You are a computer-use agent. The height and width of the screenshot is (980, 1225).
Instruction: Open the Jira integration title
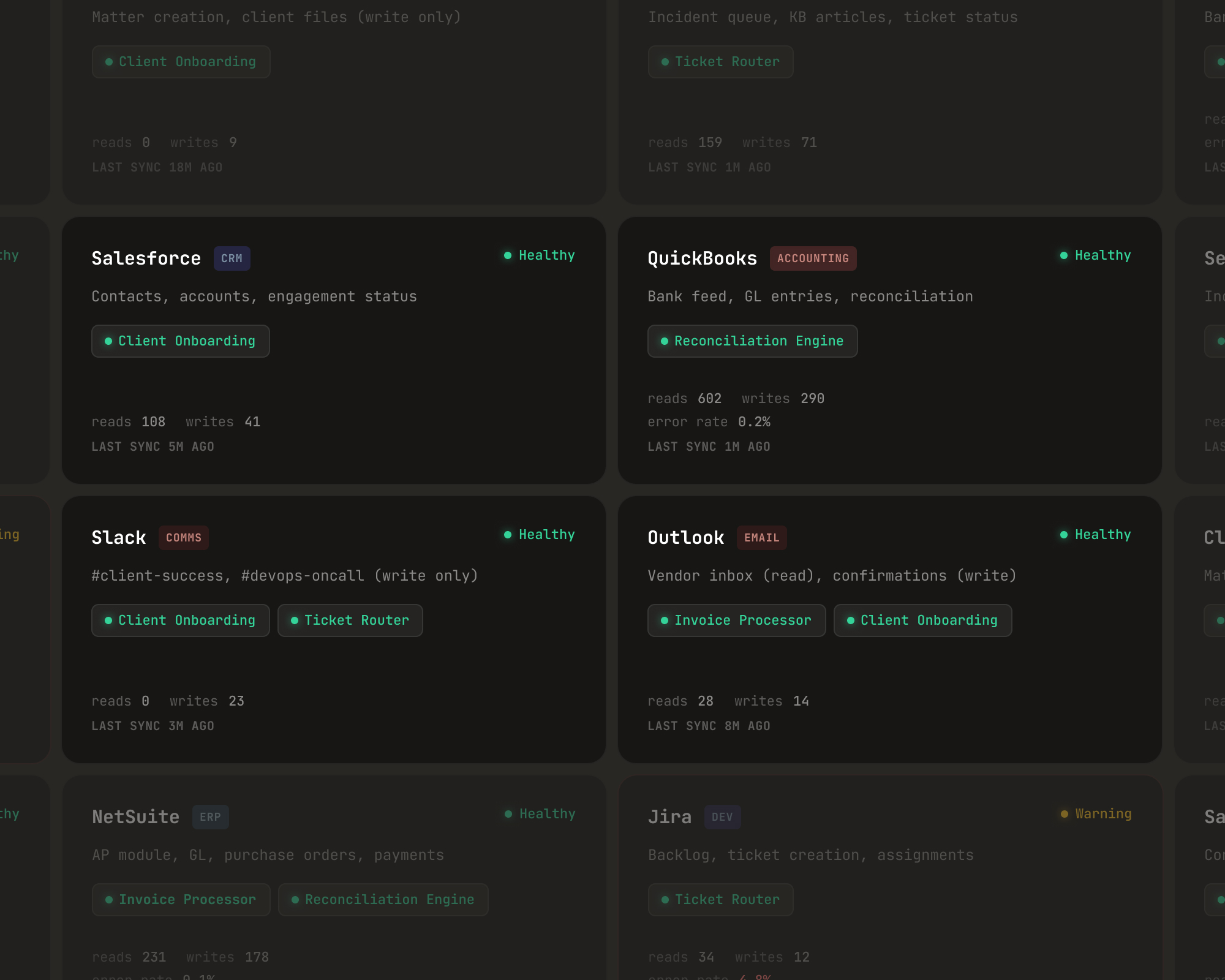[x=670, y=817]
